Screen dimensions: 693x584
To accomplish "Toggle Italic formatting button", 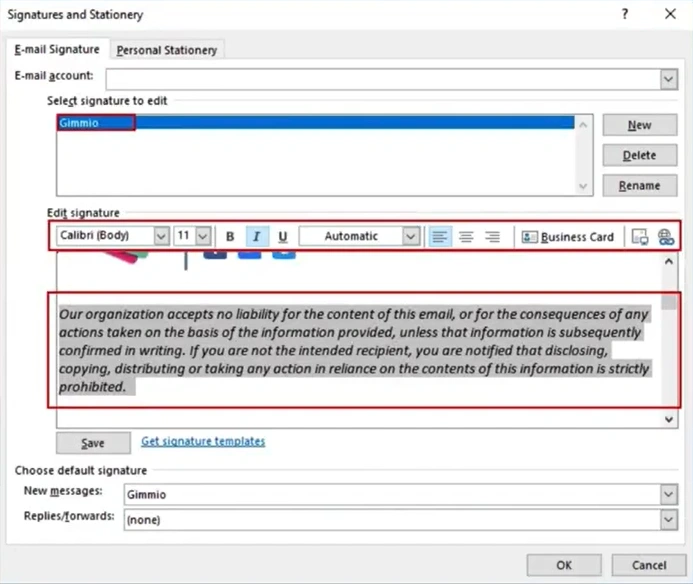I will click(257, 237).
